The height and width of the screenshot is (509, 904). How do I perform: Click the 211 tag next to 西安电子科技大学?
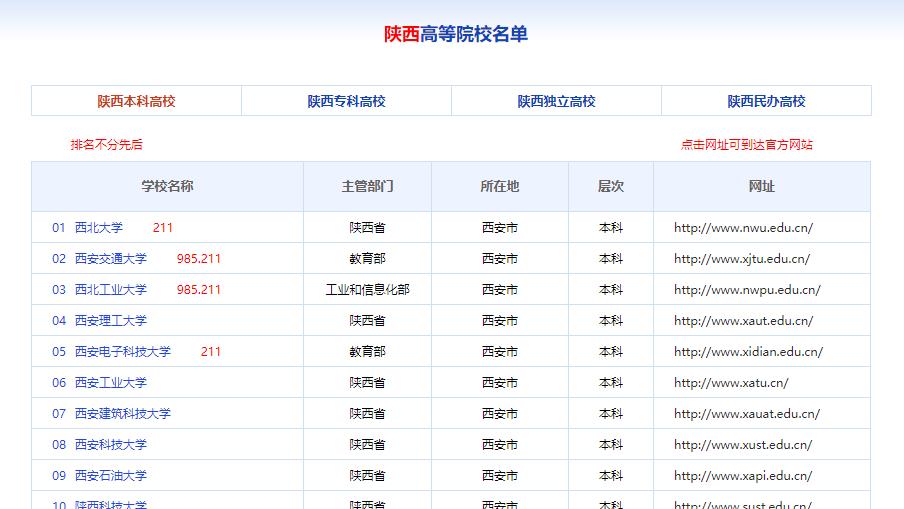(x=210, y=352)
